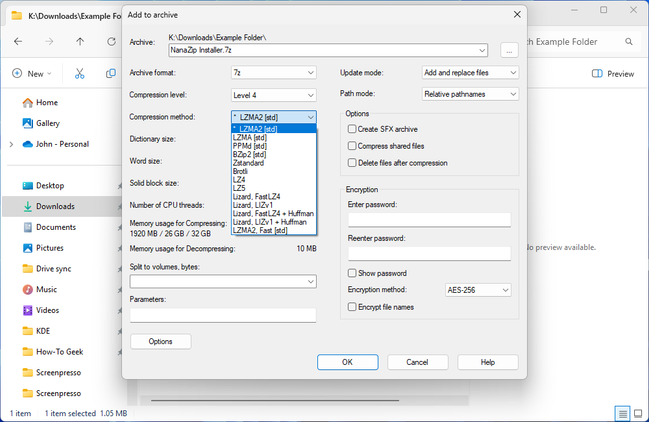Viewport: 649px width, 422px height.
Task: Open the New item menu in Explorer
Action: (x=32, y=74)
